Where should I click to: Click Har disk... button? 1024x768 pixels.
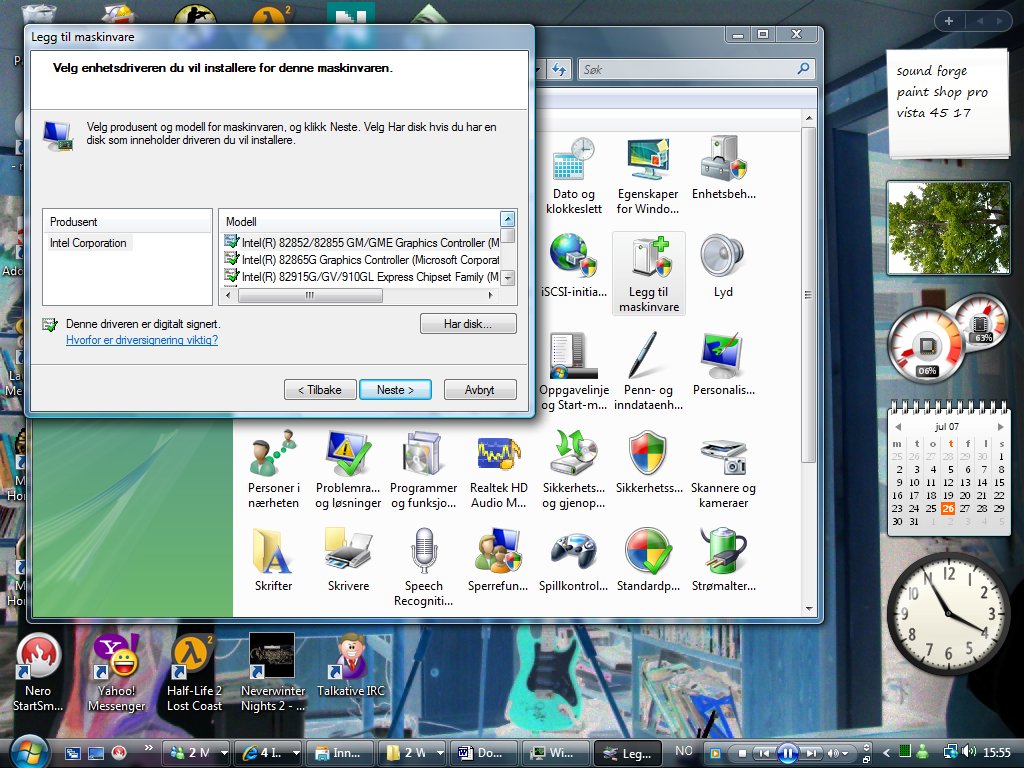[x=468, y=324]
